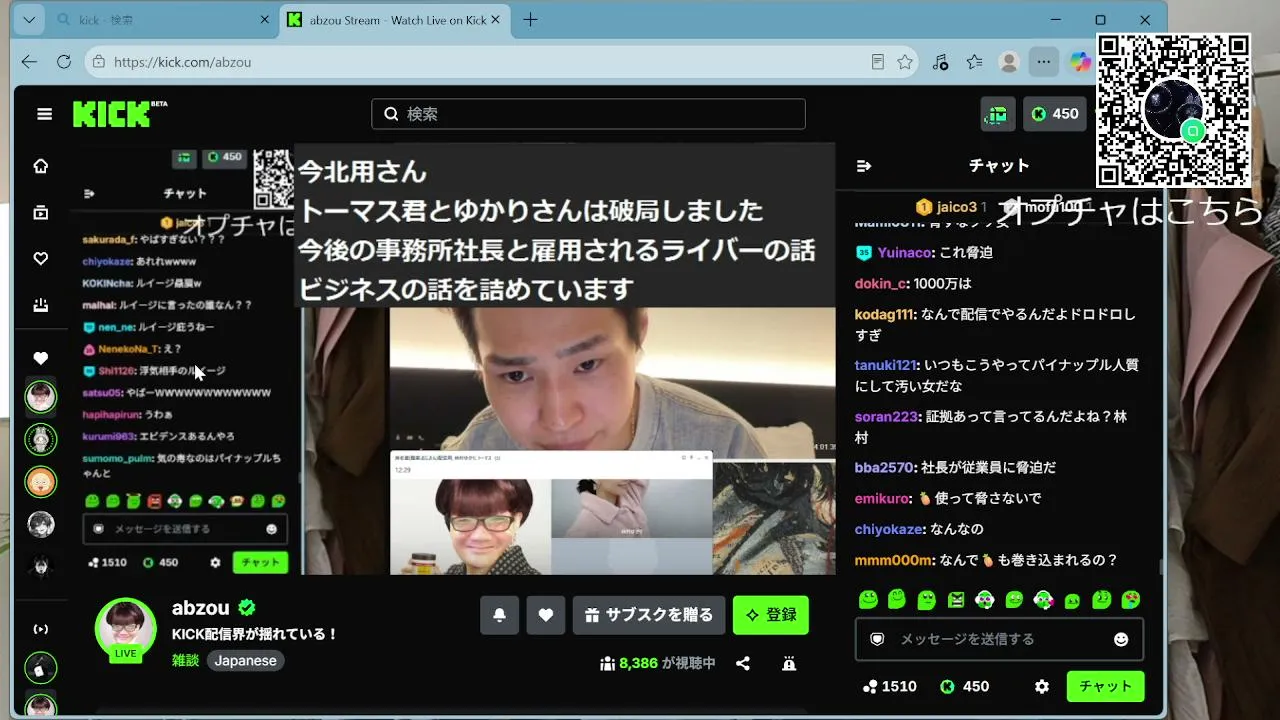1280x720 pixels.
Task: Insert the heart-eyes drooling emote
Action: pyautogui.click(x=1131, y=600)
